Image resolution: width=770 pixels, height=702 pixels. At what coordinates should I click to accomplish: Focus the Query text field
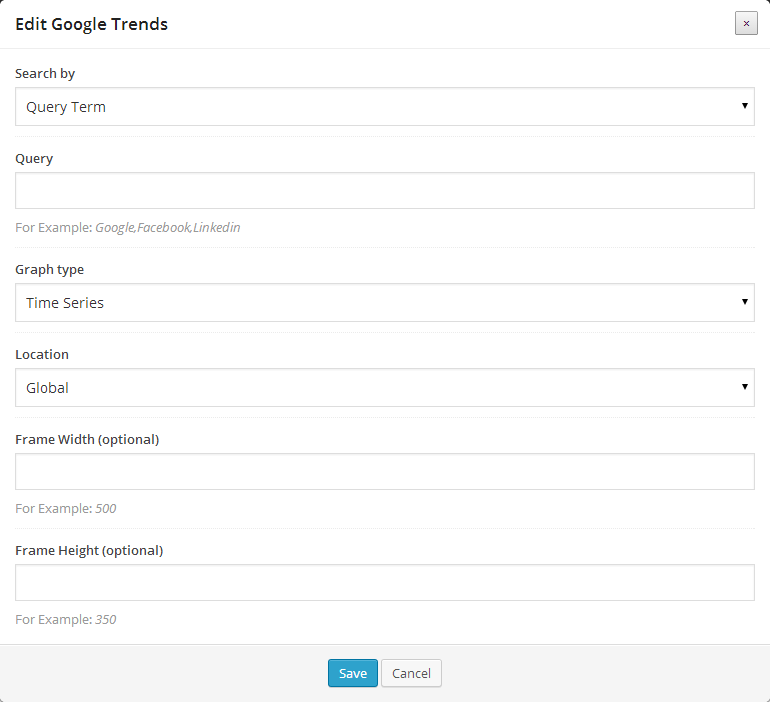pyautogui.click(x=384, y=191)
